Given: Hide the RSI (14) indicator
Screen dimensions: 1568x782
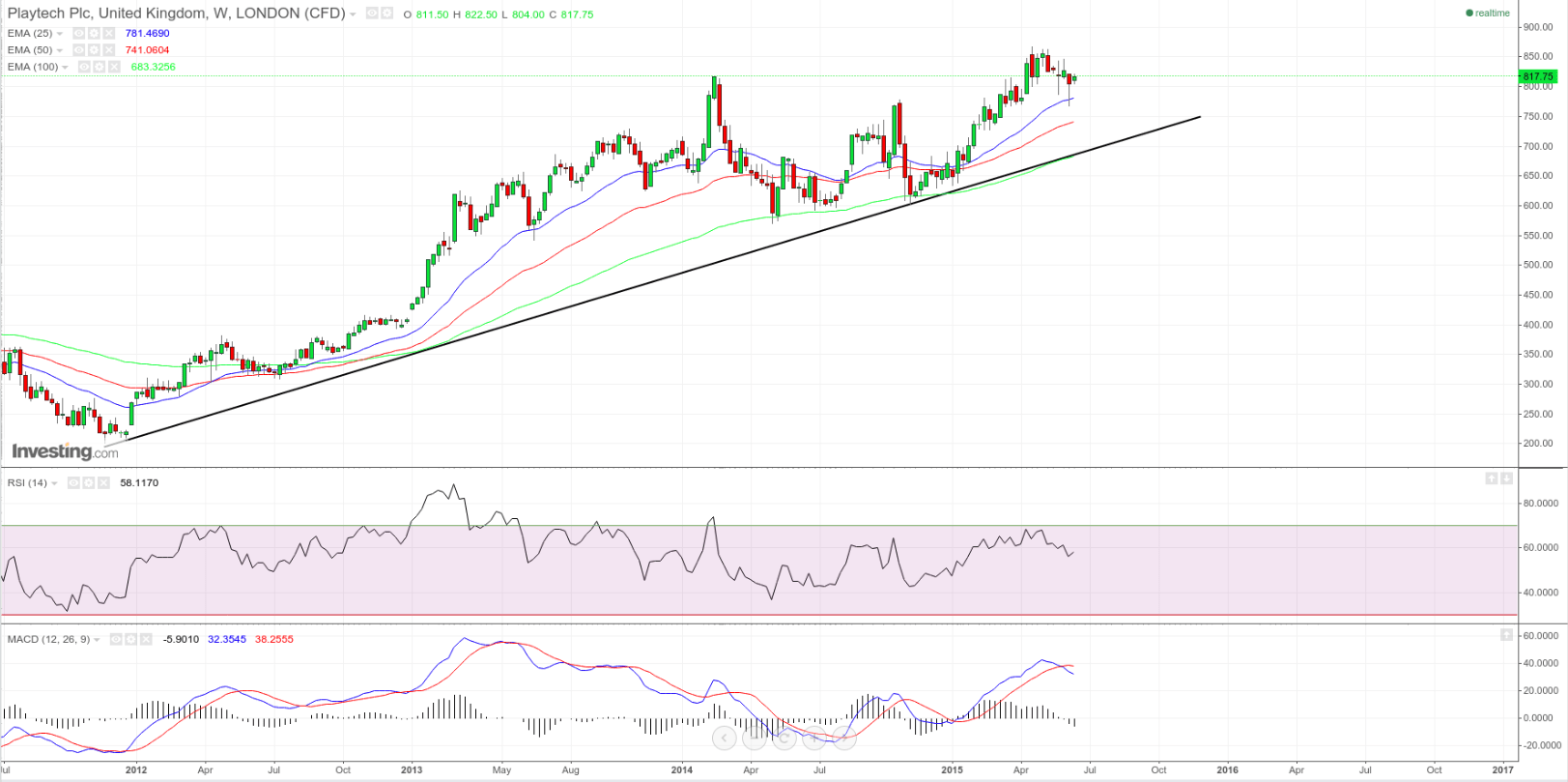Looking at the screenshot, I should tap(73, 482).
